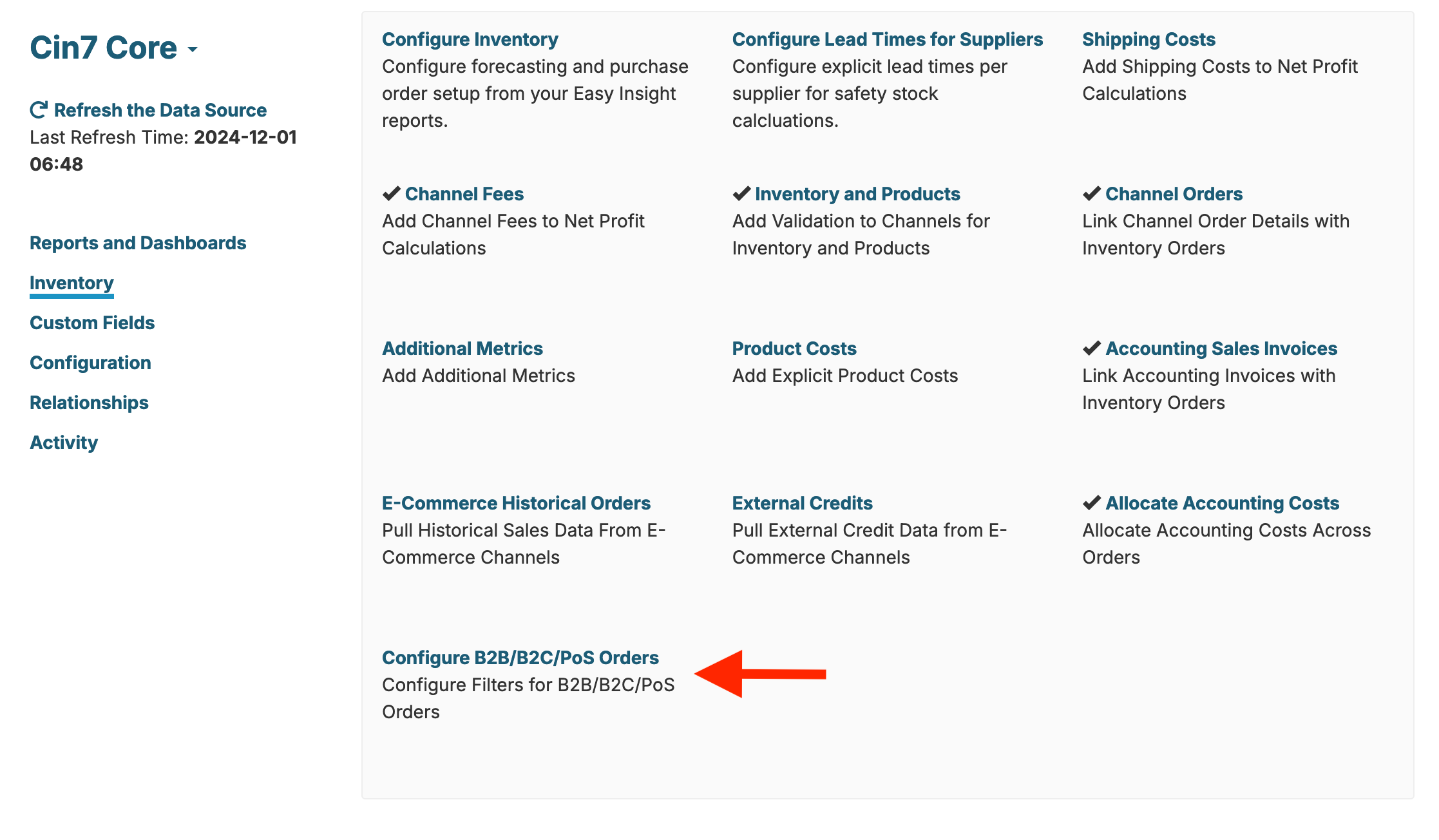Open Configure Inventory settings
The image size is (1439, 840).
coord(470,39)
